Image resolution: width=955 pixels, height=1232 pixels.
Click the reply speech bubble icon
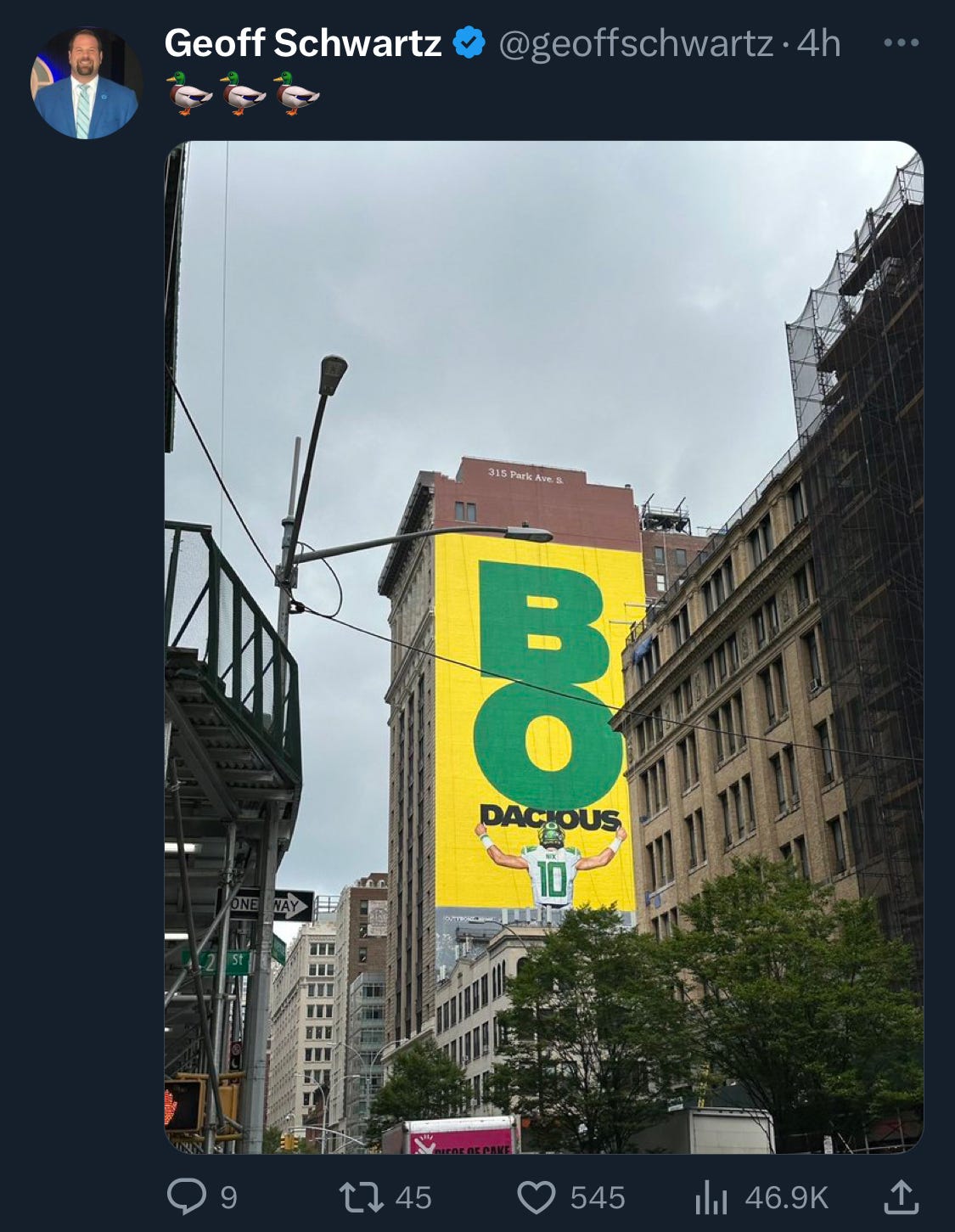coord(188,1197)
